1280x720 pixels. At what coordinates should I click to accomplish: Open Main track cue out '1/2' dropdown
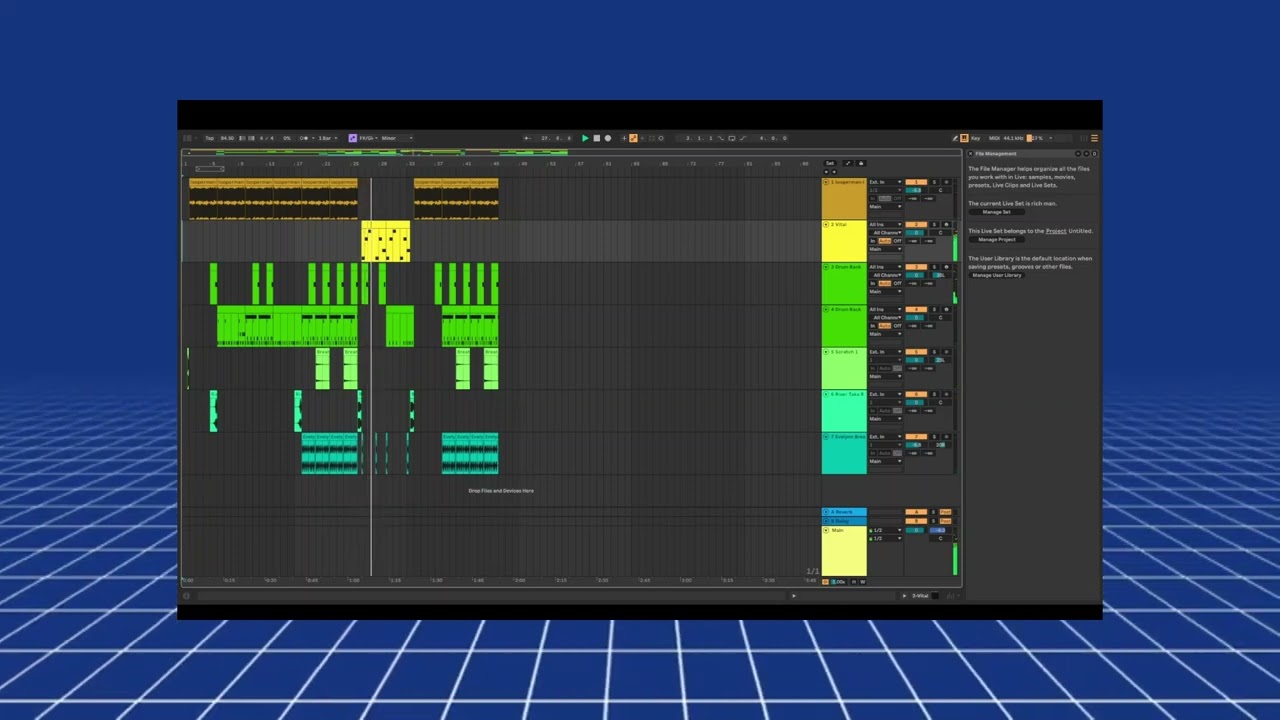click(x=885, y=530)
